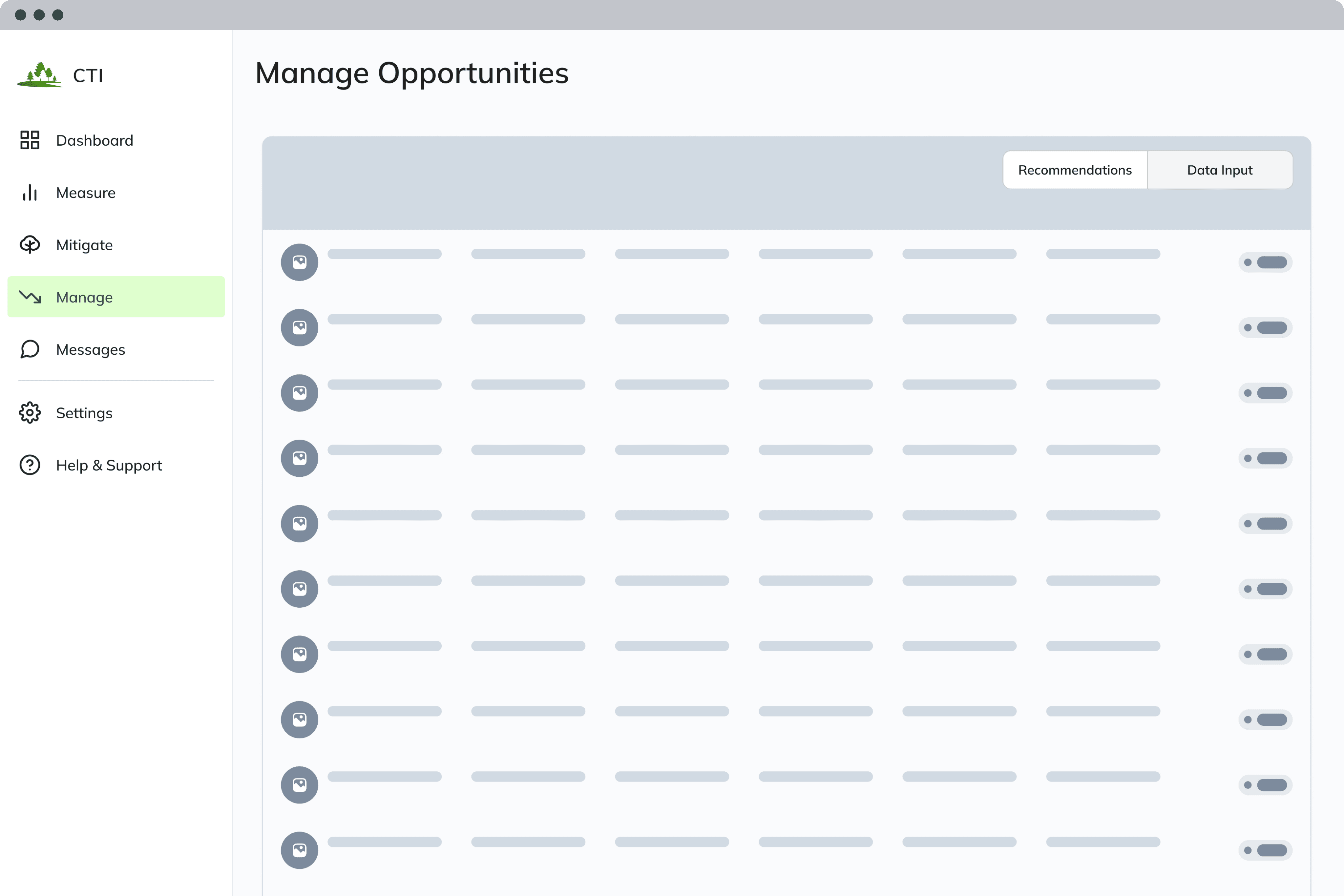Image resolution: width=1344 pixels, height=896 pixels.
Task: Click the Help & Support question mark icon
Action: tap(30, 465)
